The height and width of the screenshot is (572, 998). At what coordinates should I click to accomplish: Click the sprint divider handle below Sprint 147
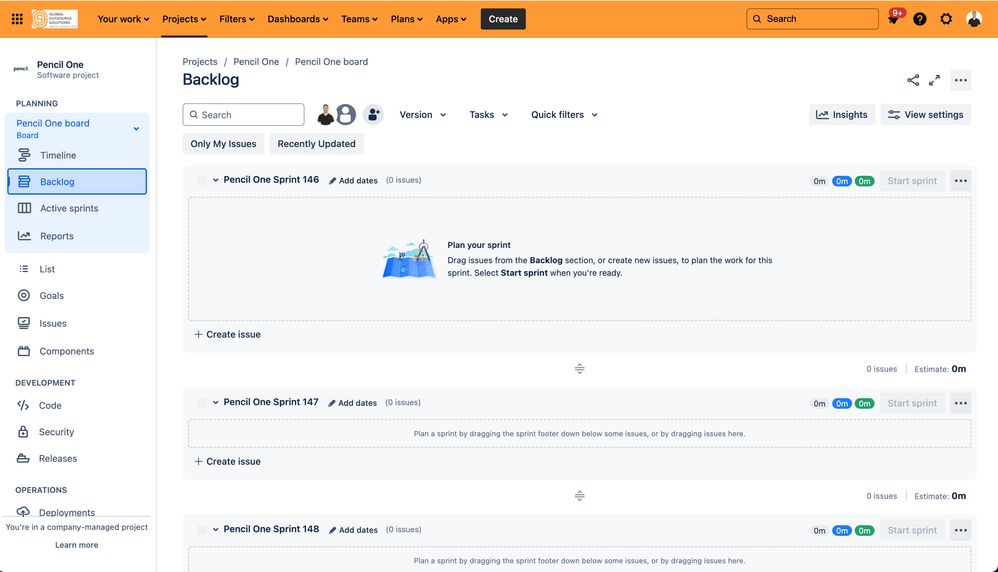pyautogui.click(x=579, y=496)
